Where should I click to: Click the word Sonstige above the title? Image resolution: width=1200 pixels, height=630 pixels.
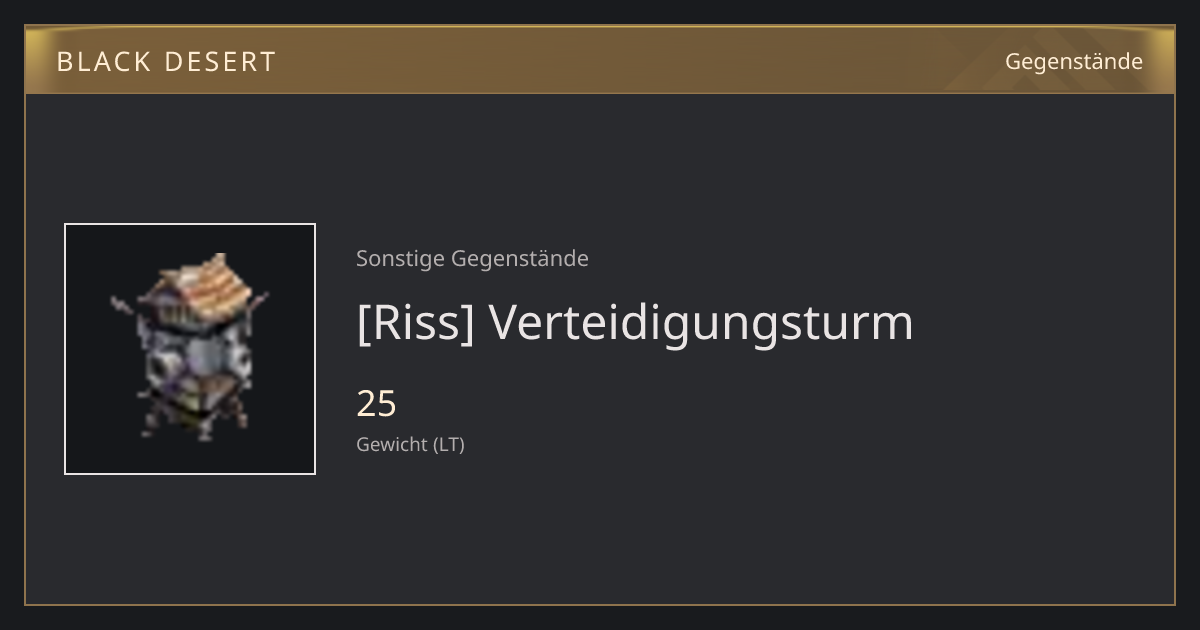tap(401, 259)
